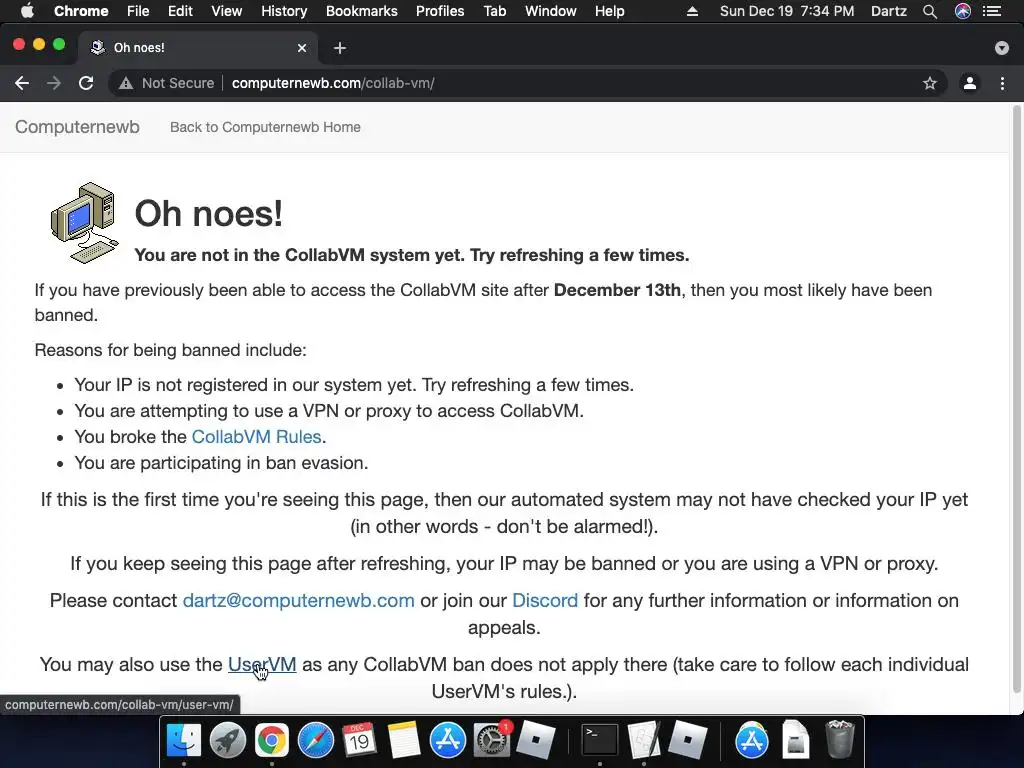
Task: Click the retro computer image
Action: (85, 223)
